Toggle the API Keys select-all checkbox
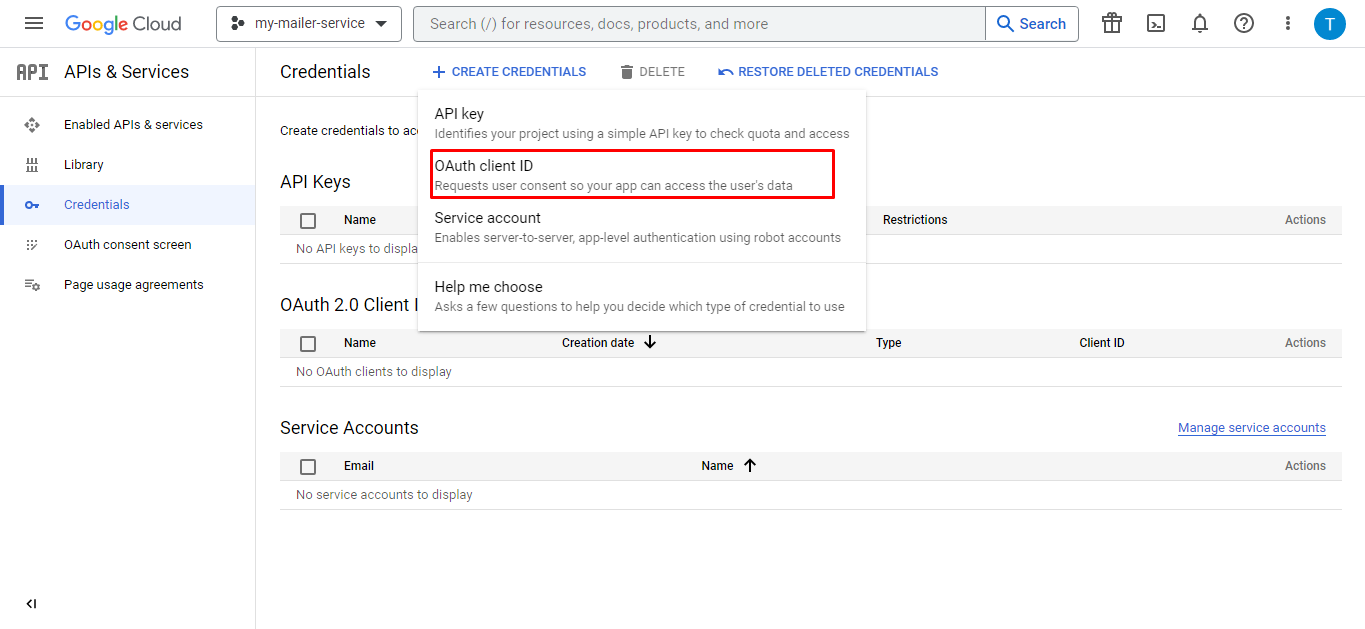This screenshot has width=1365, height=629. [x=307, y=220]
